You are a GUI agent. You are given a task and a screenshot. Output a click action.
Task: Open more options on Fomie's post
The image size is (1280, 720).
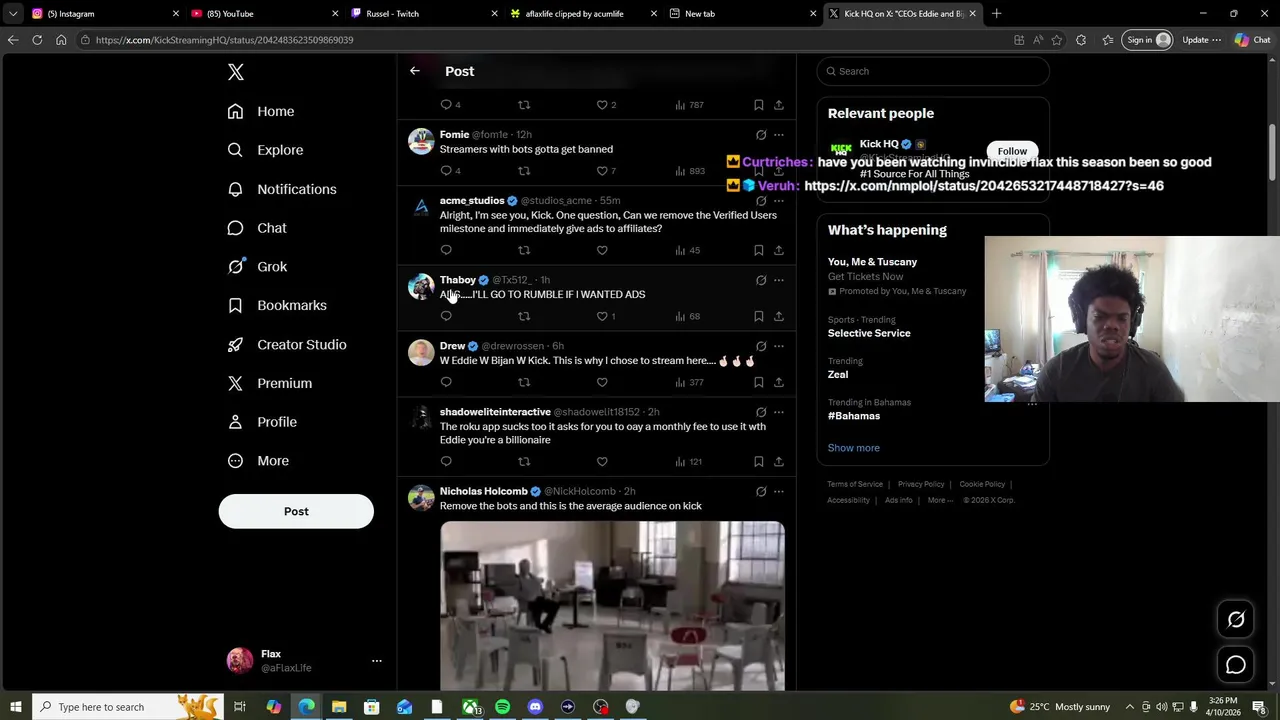pos(779,135)
